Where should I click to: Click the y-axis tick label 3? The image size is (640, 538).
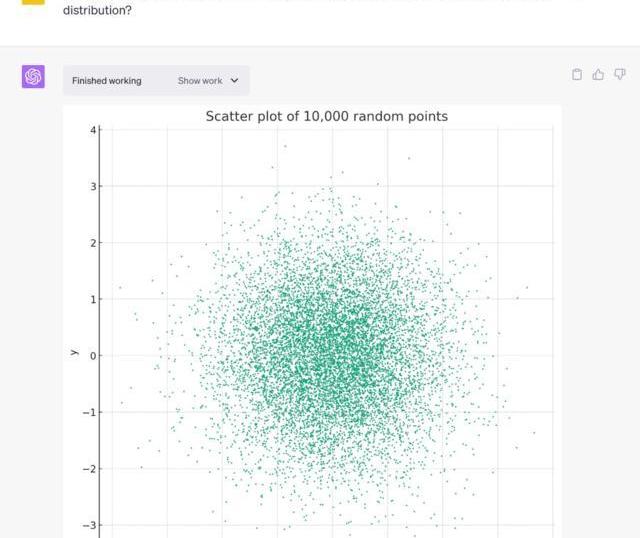tap(92, 186)
